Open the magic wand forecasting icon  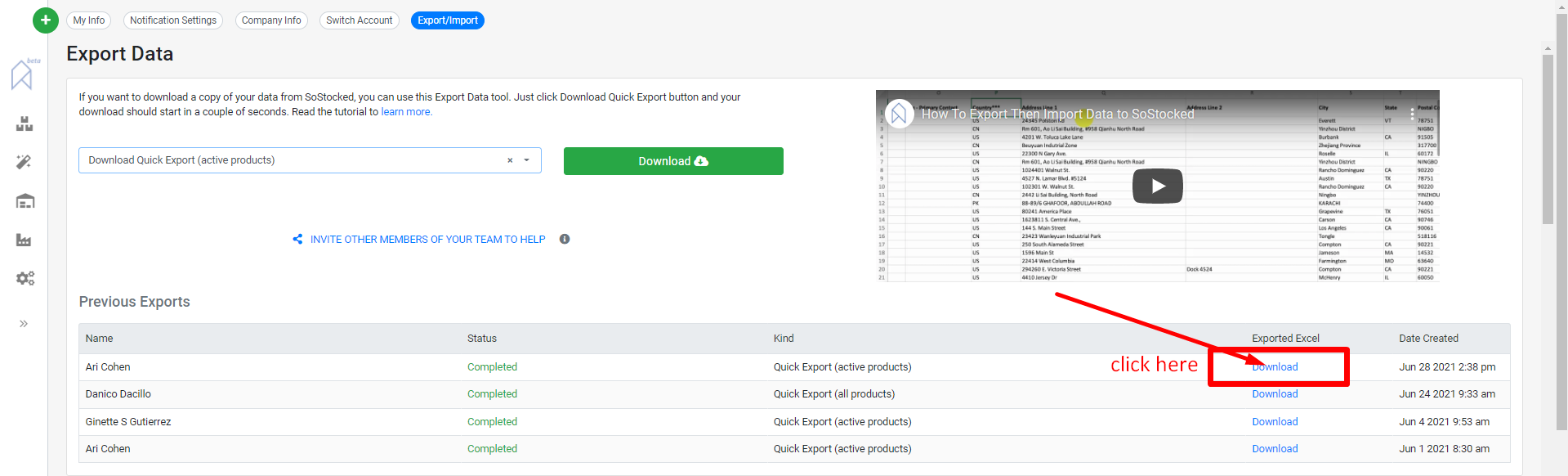click(24, 162)
